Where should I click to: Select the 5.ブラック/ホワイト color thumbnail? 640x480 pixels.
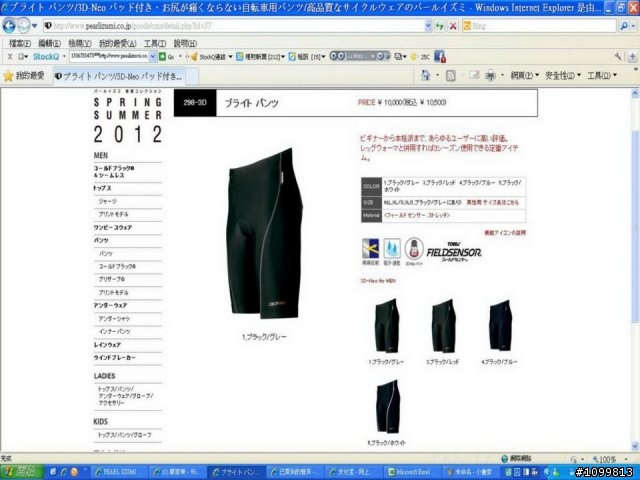(x=387, y=407)
